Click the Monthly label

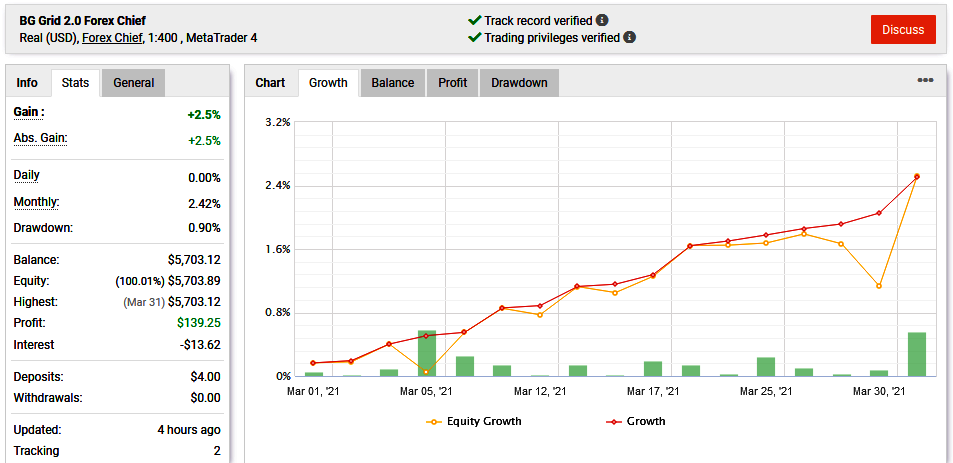pyautogui.click(x=36, y=202)
